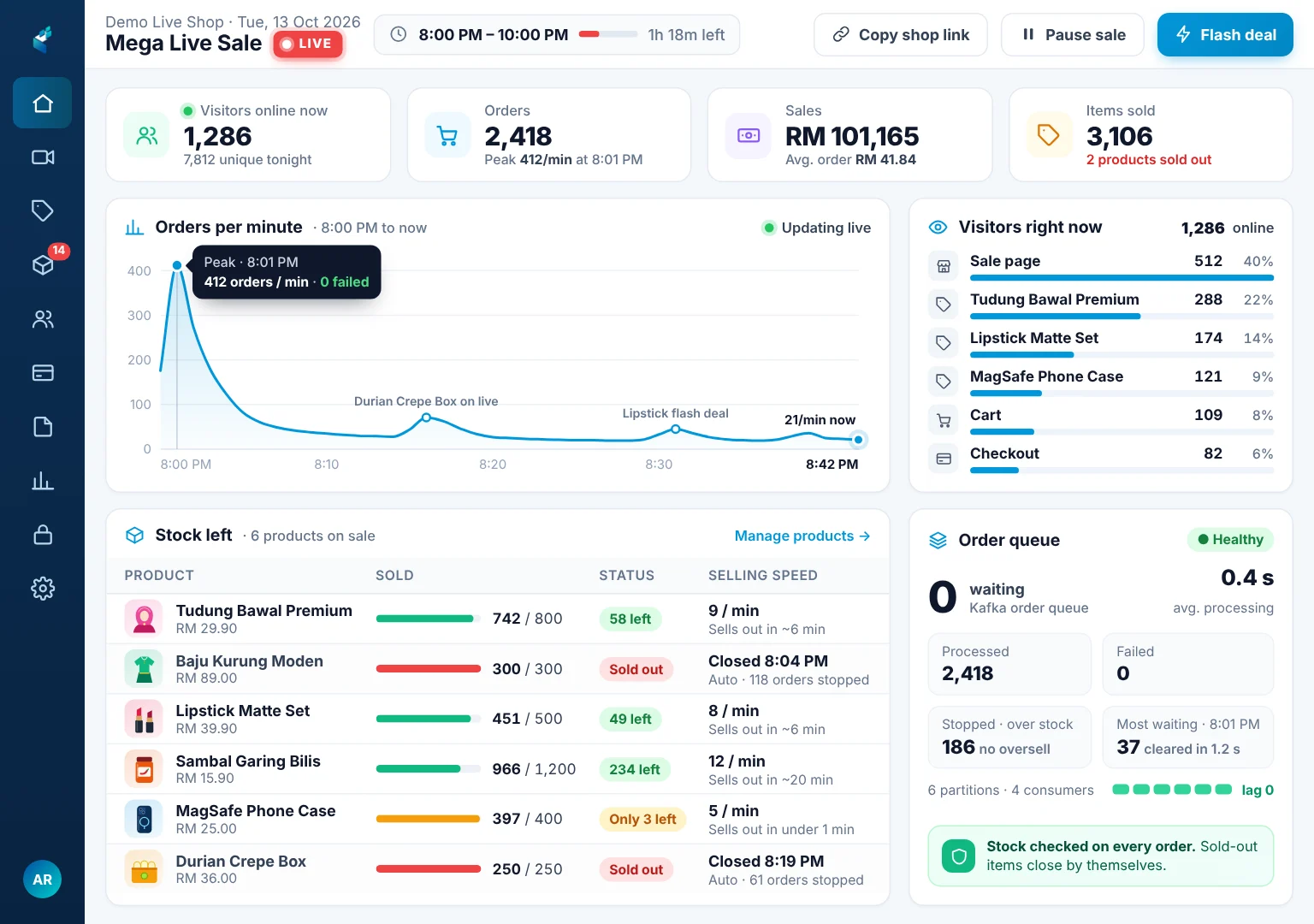Select the Peak 8:01 PM chart point
The height and width of the screenshot is (924, 1314).
pos(177,265)
